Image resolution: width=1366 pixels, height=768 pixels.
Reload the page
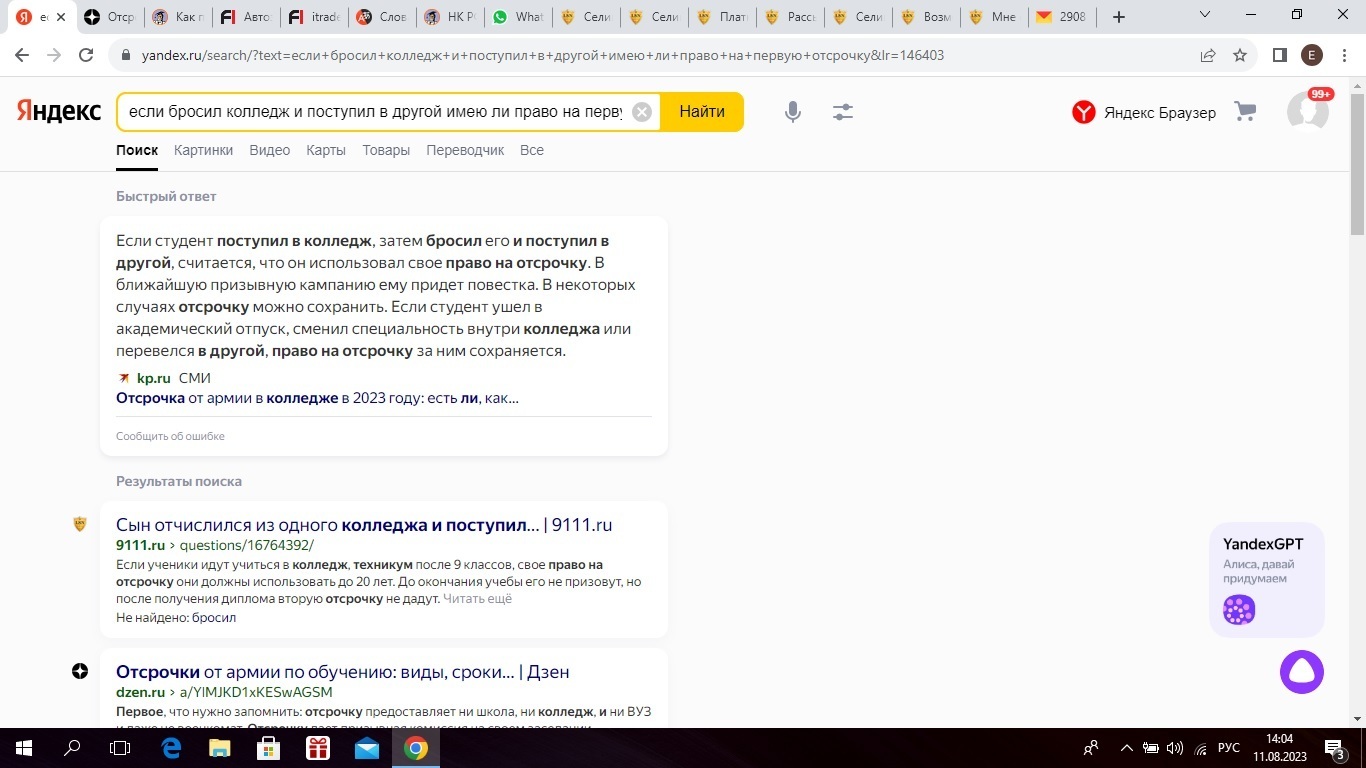tap(87, 56)
